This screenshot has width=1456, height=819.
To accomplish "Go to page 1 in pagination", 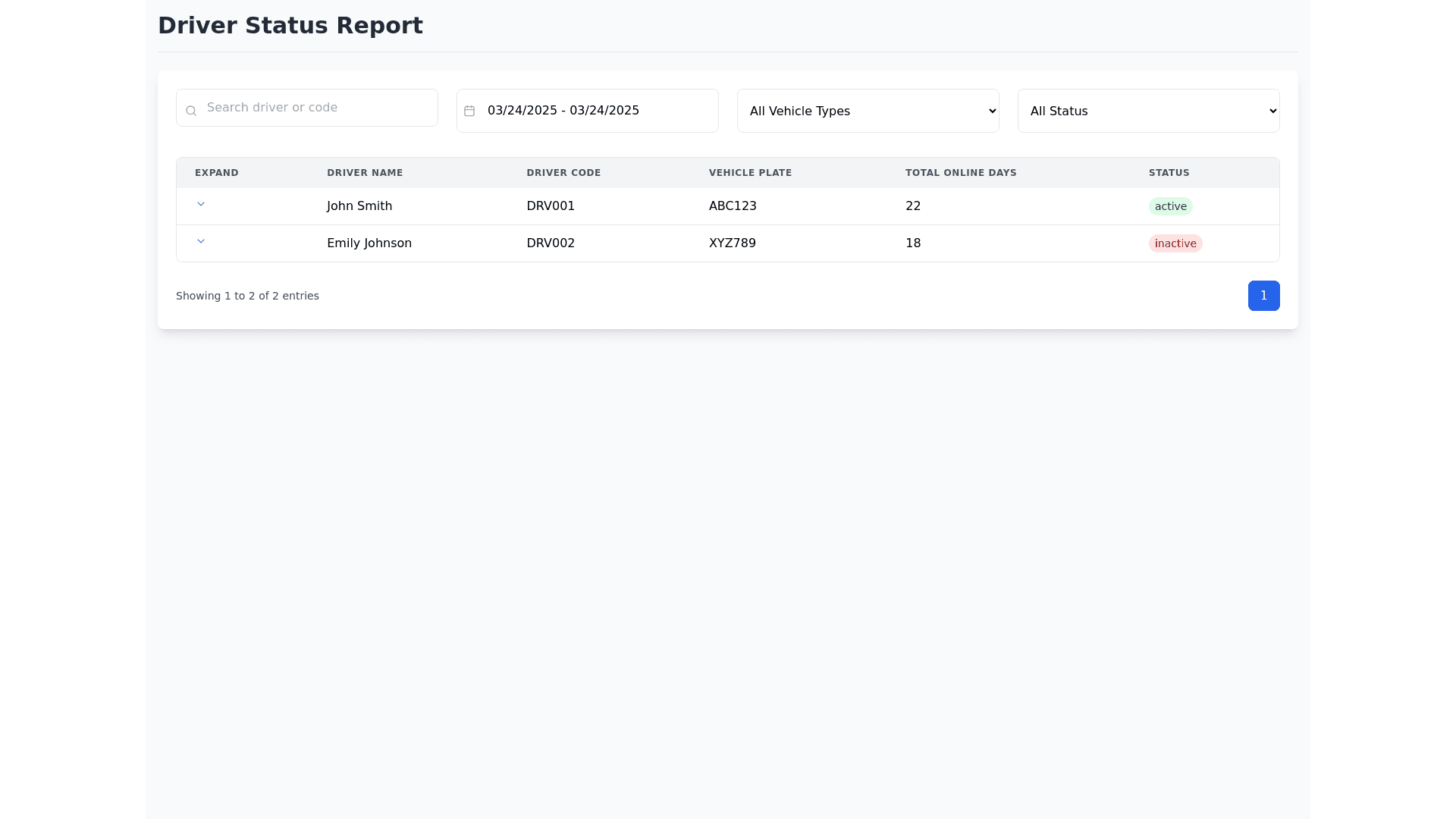I will click(1263, 296).
